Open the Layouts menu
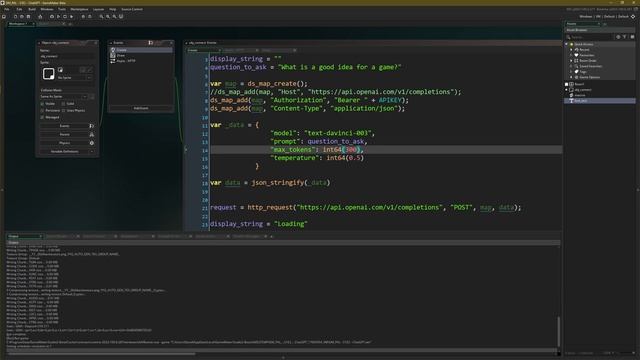640x360 pixels. tap(98, 9)
